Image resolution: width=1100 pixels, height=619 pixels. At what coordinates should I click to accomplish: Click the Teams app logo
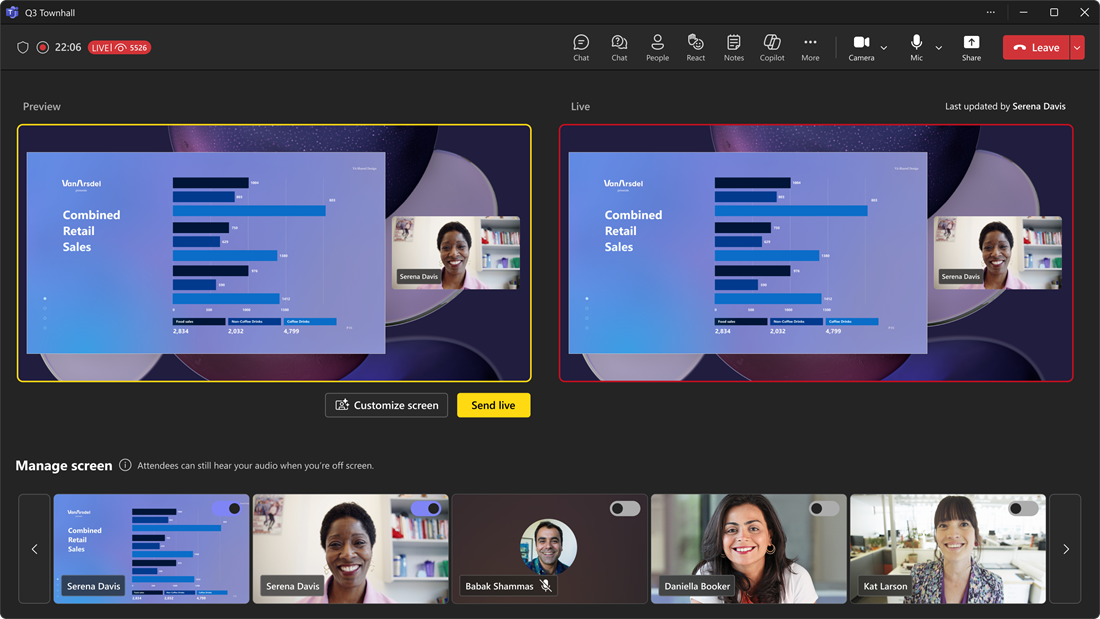pyautogui.click(x=11, y=13)
